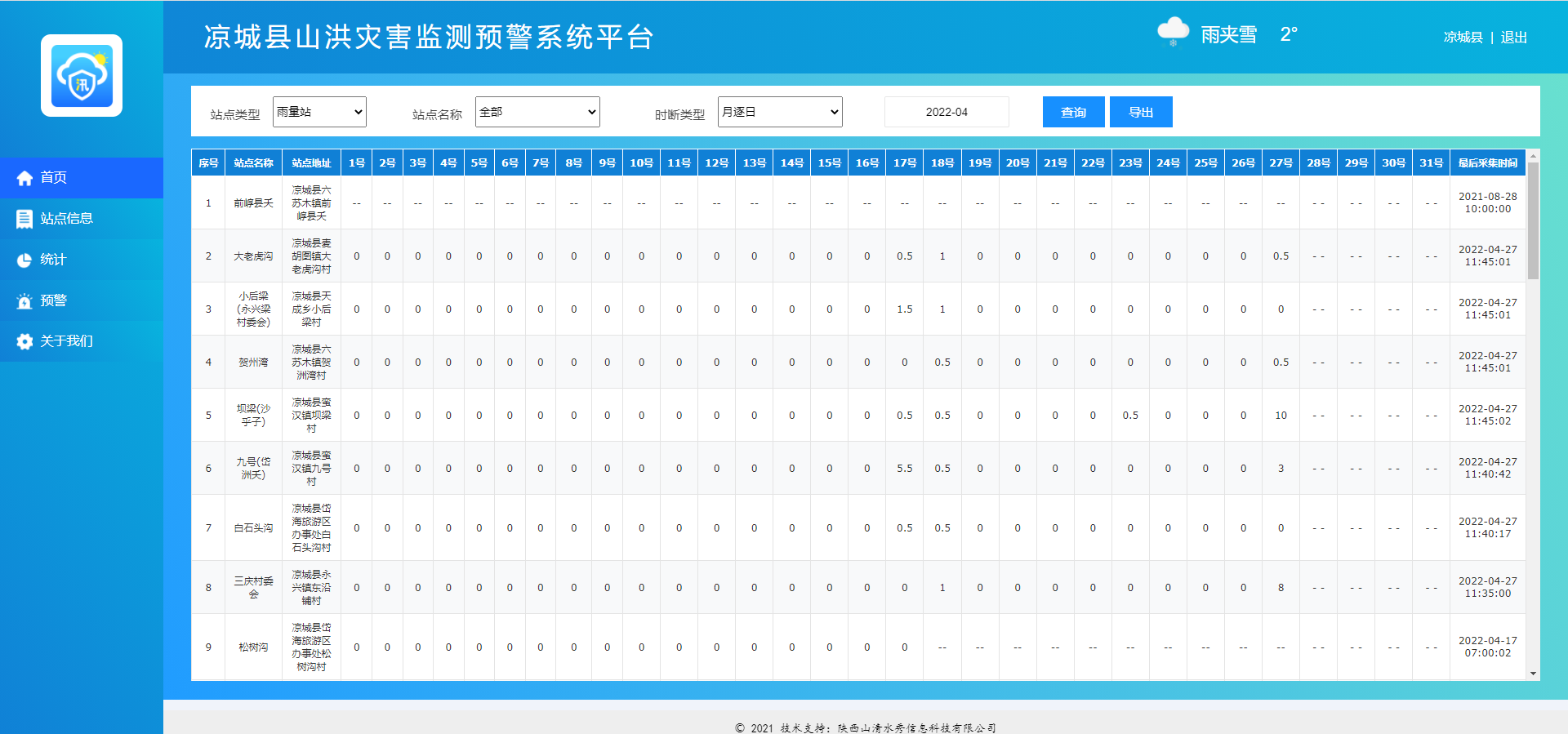The image size is (1568, 734).
Task: Go to 站点信息 menu item
Action: click(x=67, y=219)
